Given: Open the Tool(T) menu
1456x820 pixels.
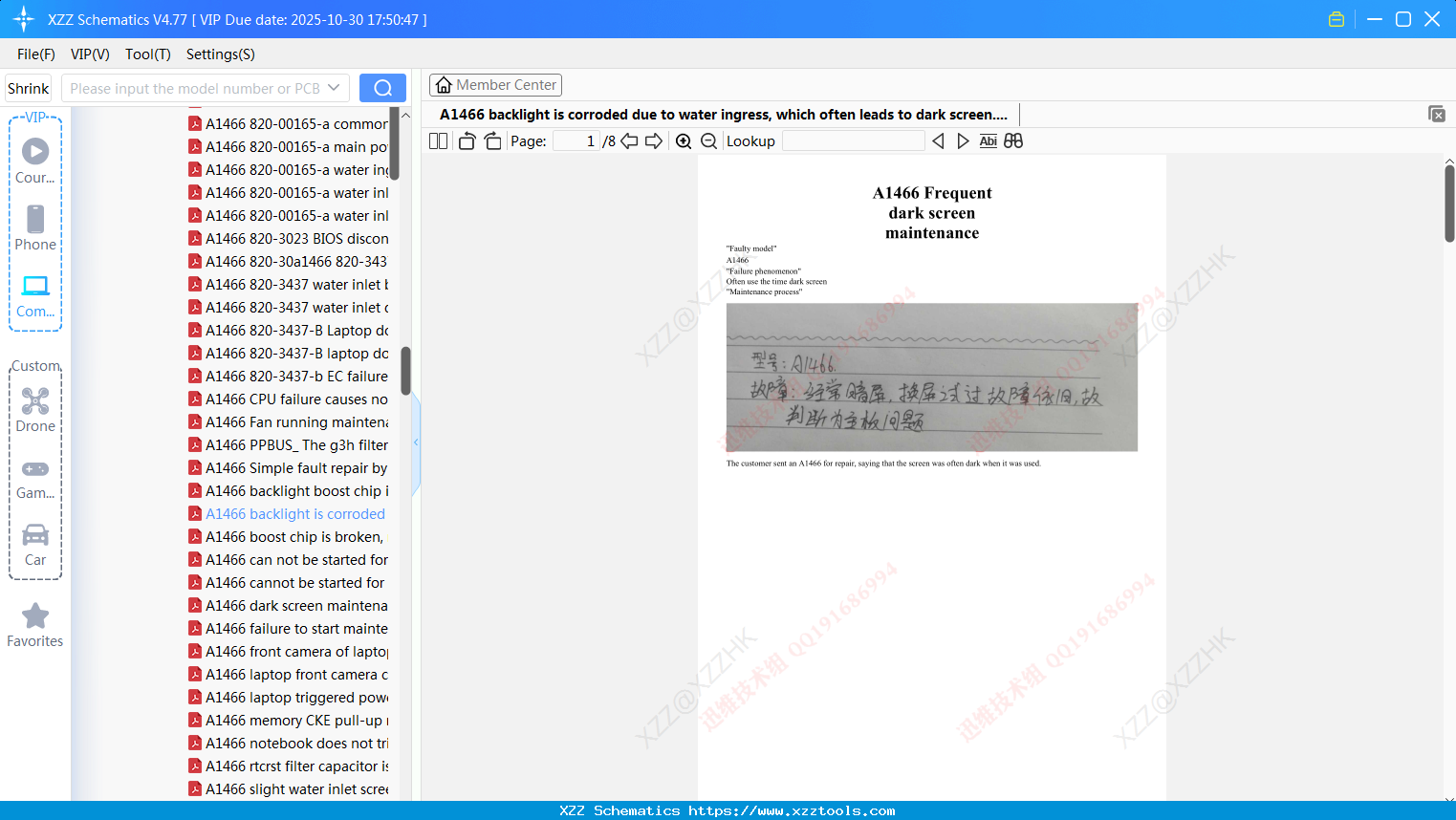Looking at the screenshot, I should click(148, 54).
